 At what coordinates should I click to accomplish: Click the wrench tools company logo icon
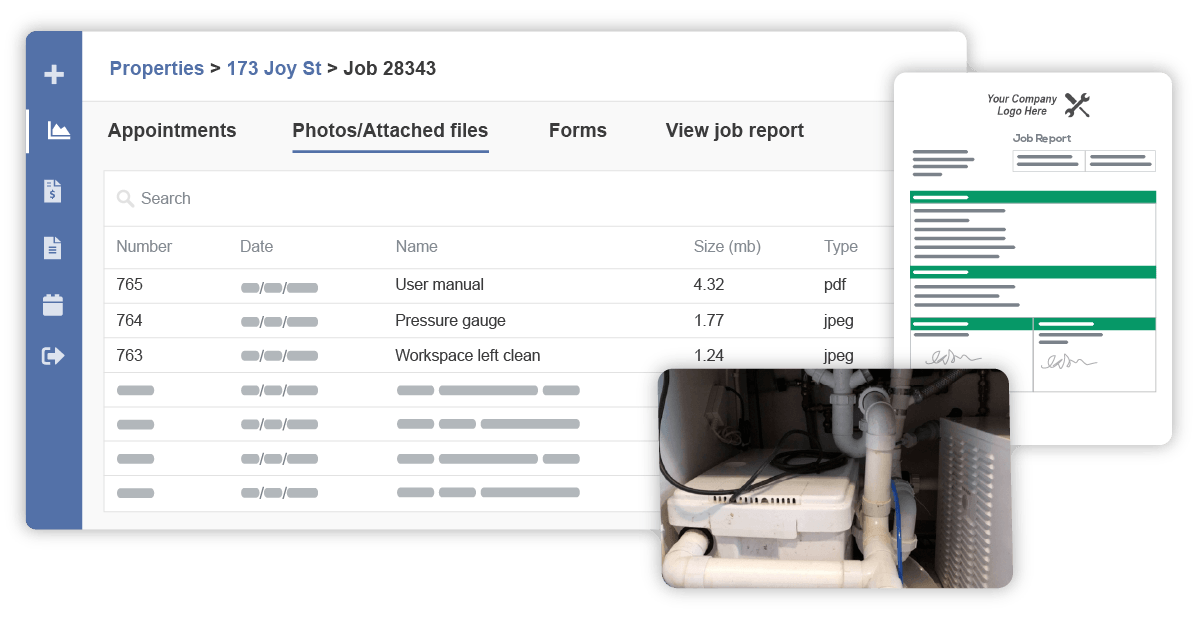pyautogui.click(x=1077, y=105)
